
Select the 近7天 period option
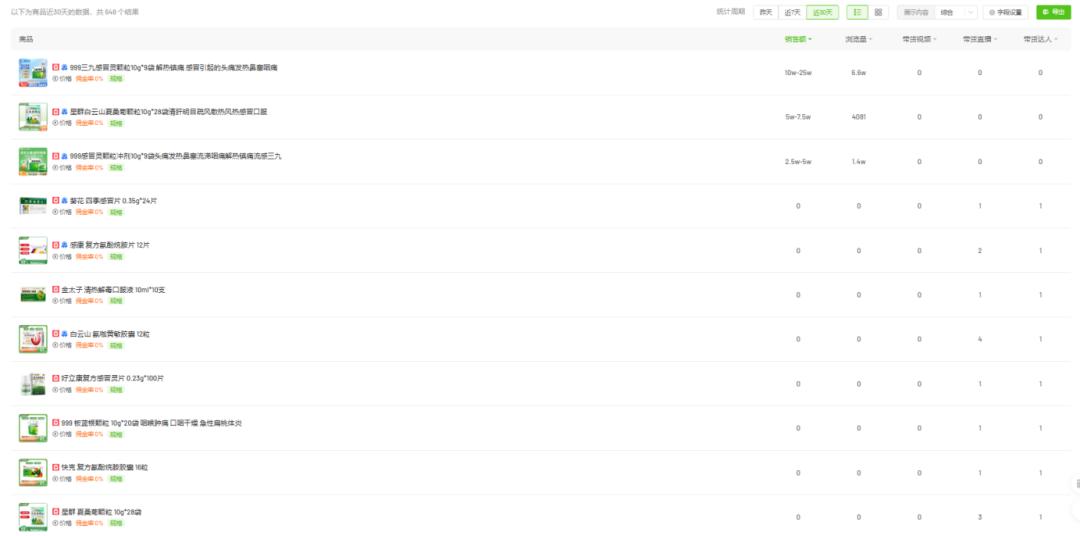click(x=792, y=12)
